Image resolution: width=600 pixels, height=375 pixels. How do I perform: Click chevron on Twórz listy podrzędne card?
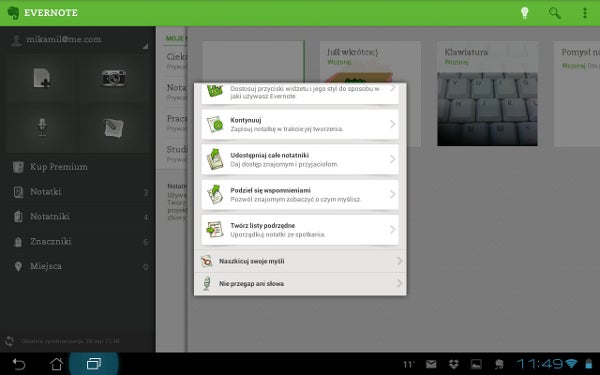click(393, 230)
